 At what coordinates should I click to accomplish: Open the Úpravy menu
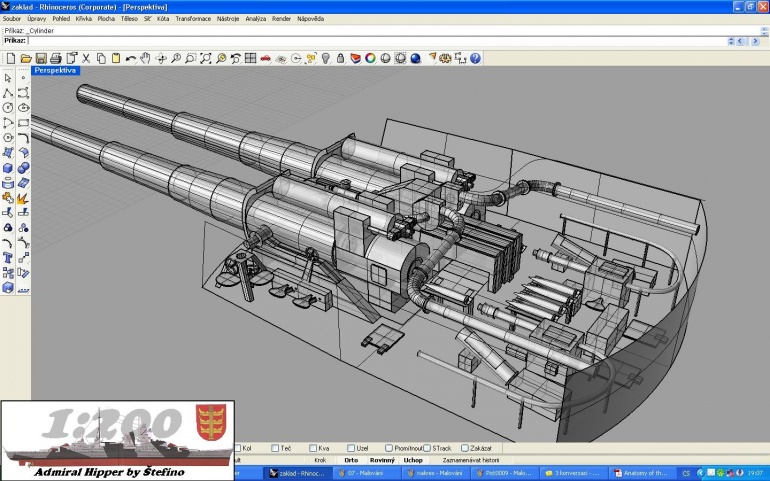point(37,19)
